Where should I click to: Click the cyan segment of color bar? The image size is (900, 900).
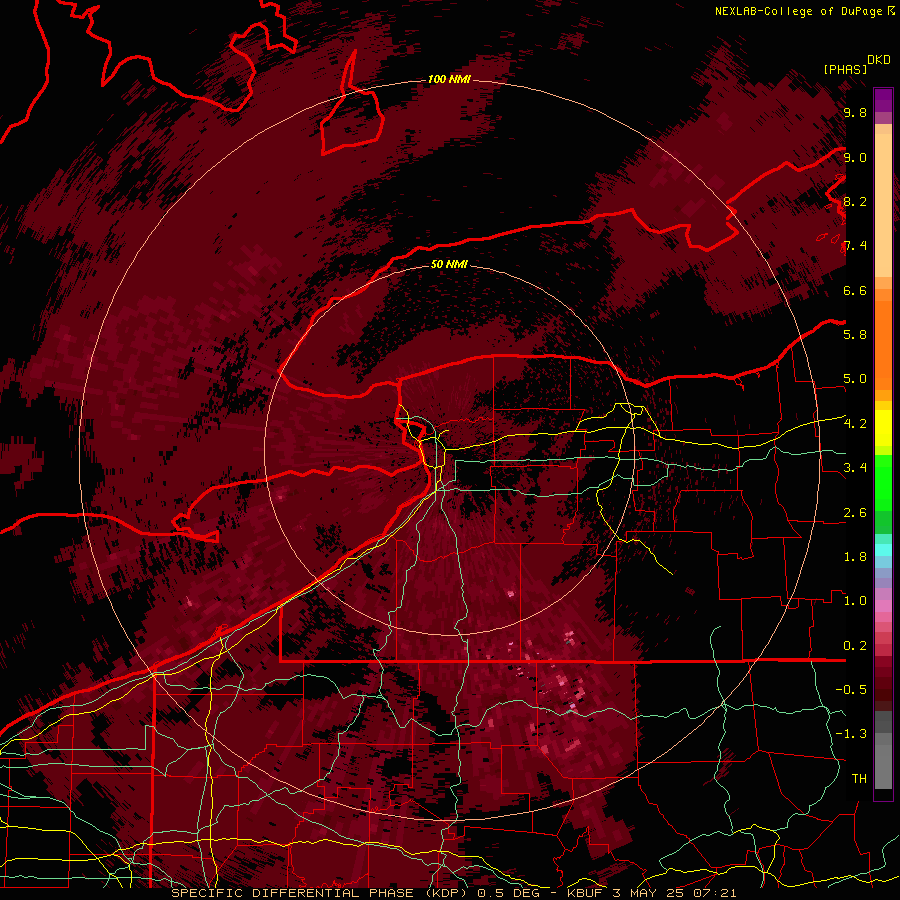pos(883,550)
